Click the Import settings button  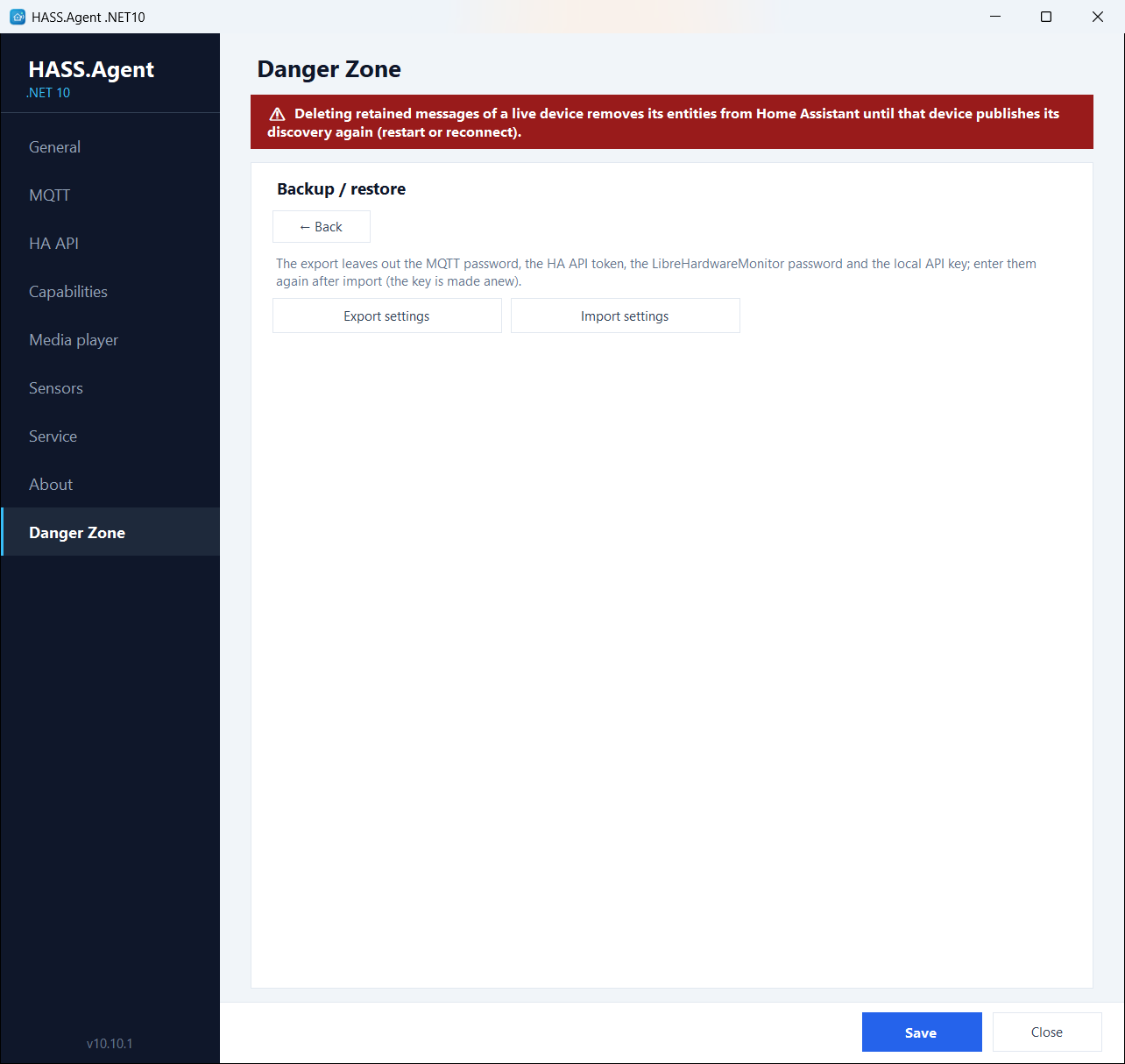pos(626,316)
